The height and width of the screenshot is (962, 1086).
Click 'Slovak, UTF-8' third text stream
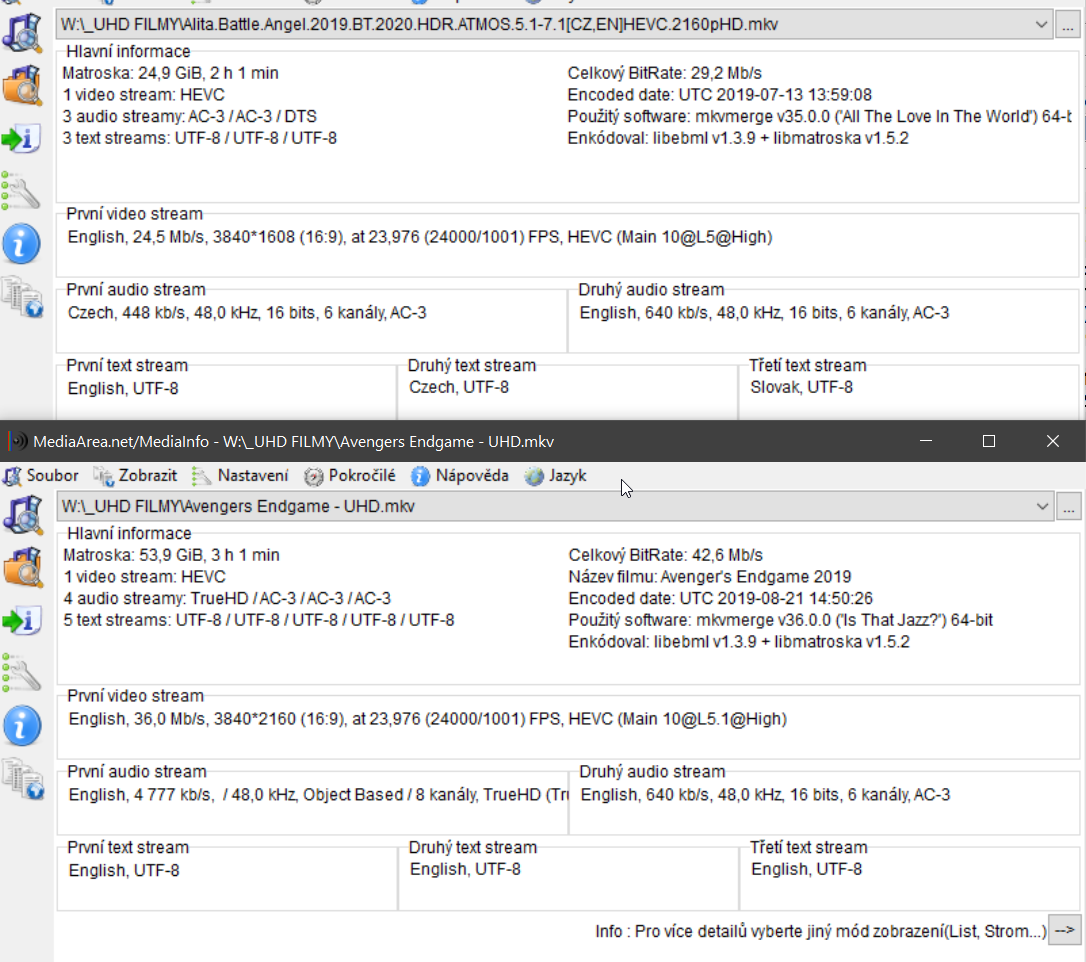pos(802,386)
